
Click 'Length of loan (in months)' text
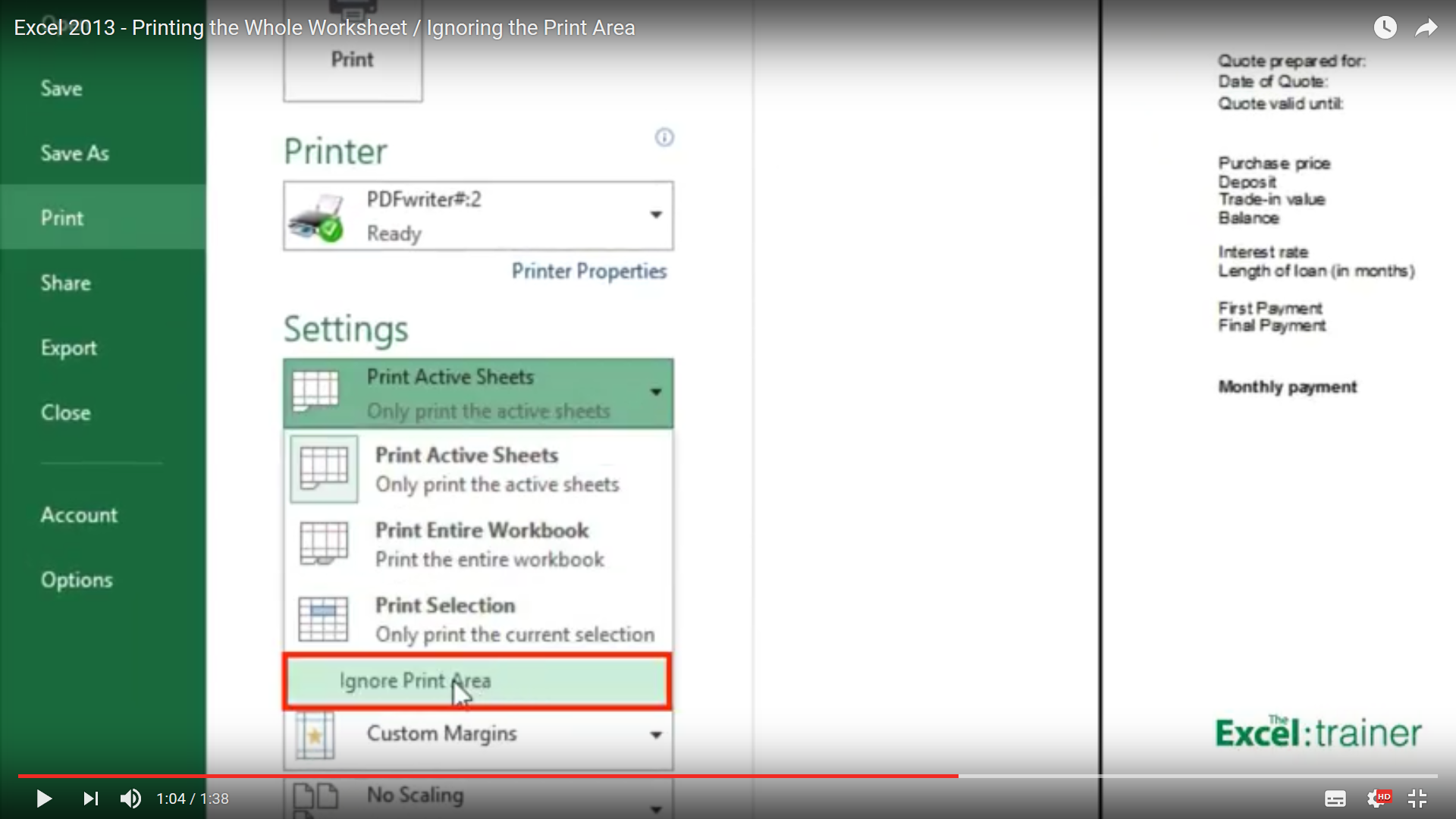coord(1316,271)
